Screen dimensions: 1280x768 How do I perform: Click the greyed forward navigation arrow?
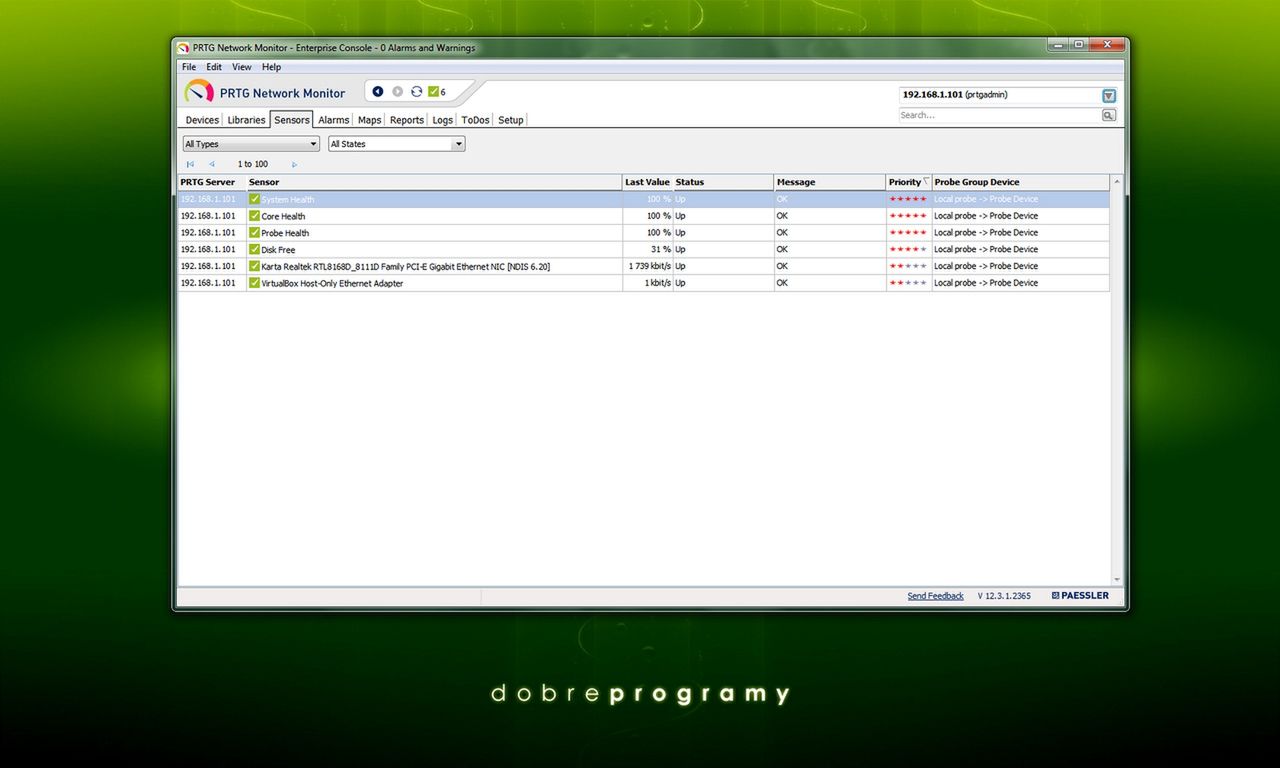[x=397, y=92]
